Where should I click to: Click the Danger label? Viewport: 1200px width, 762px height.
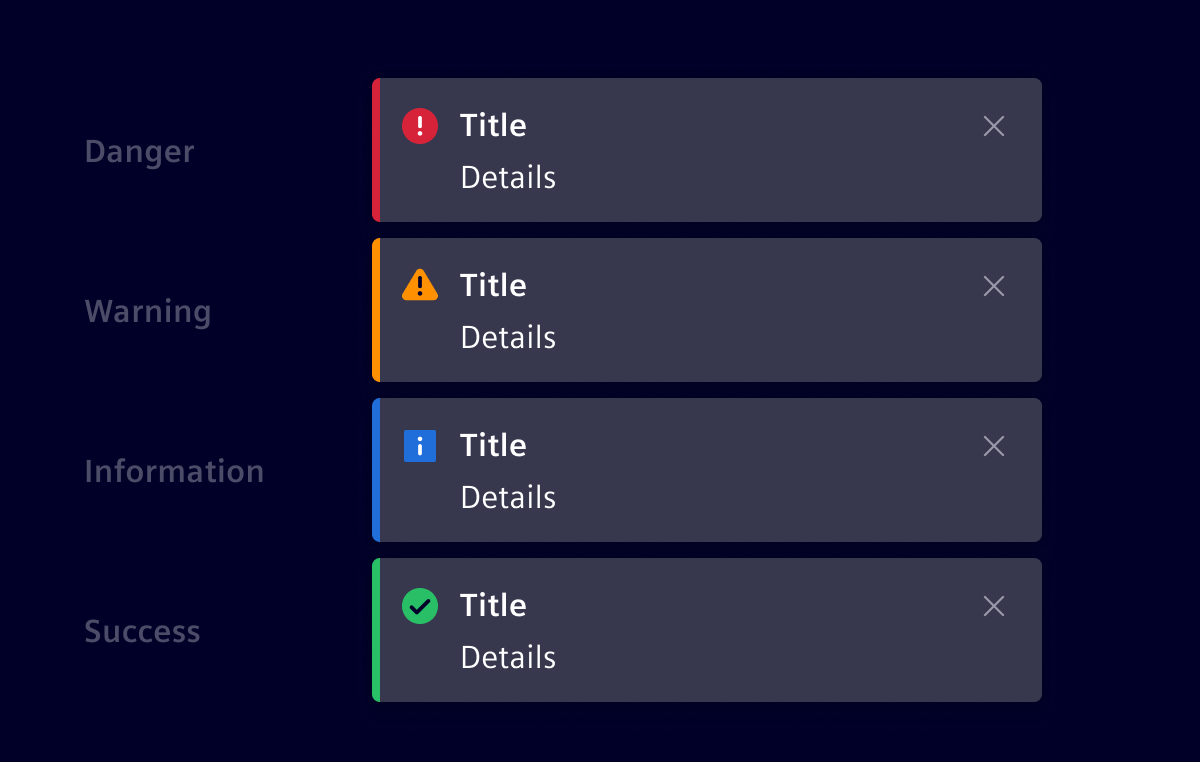point(139,152)
